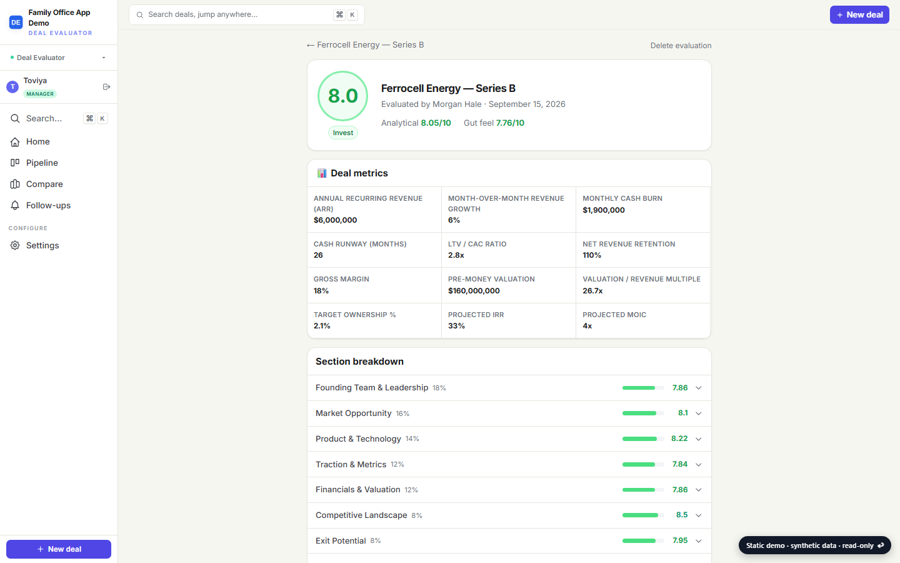Click the Home house icon
Viewport: 900px width, 563px height.
click(x=15, y=142)
